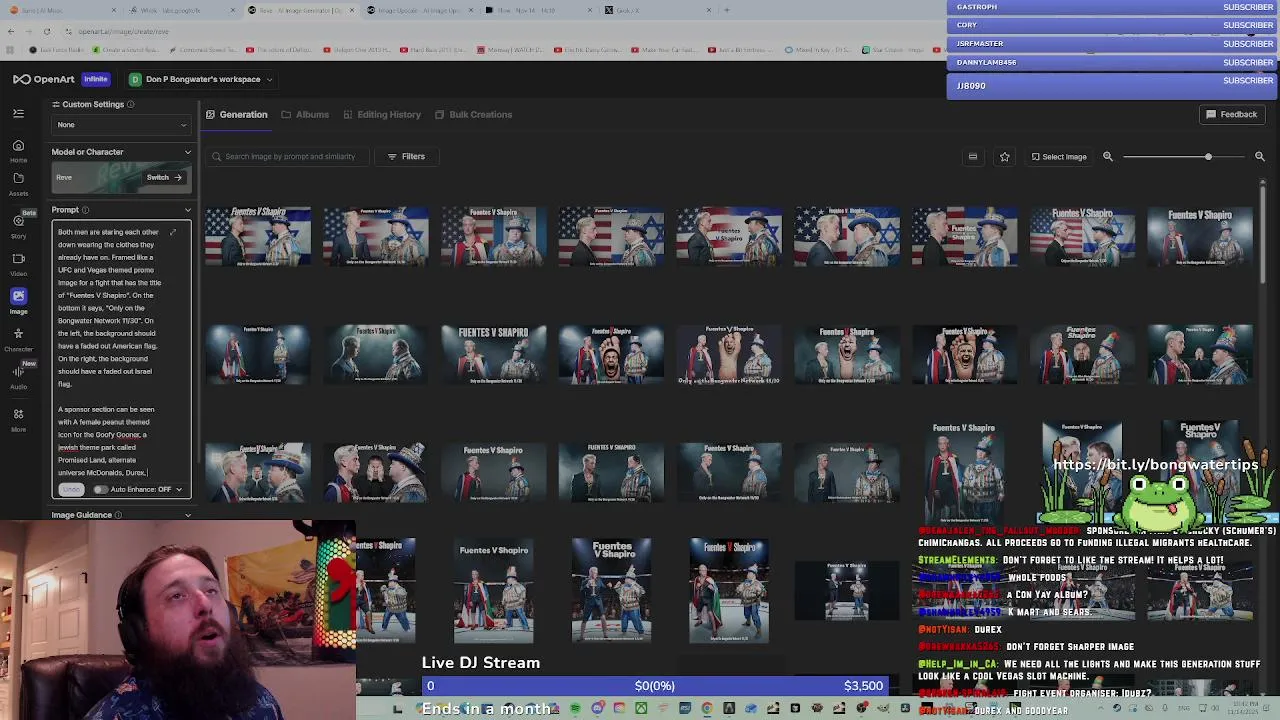Click Image Guidance info icon

tap(118, 515)
